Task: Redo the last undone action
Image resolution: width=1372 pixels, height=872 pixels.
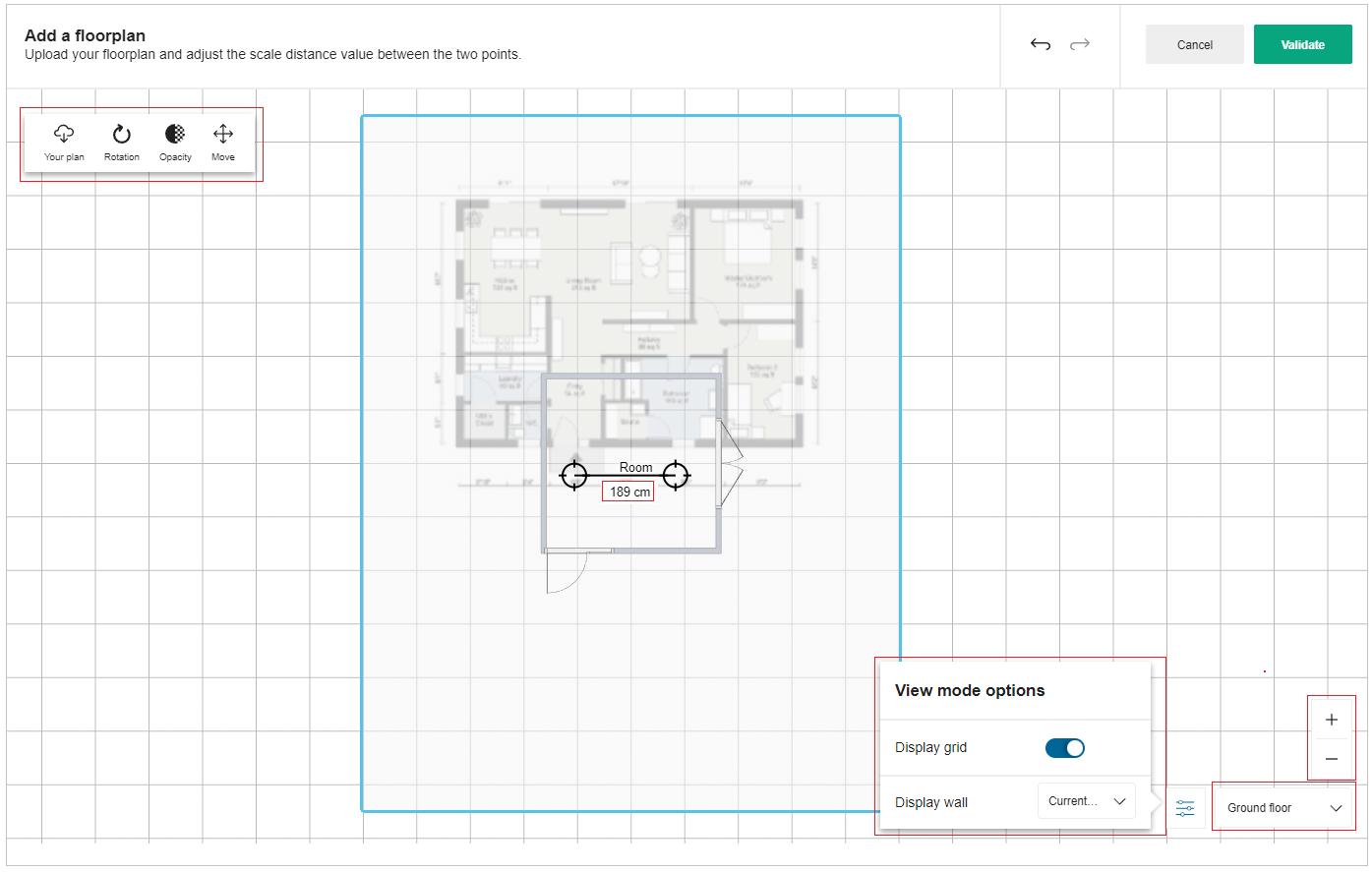Action: tap(1080, 44)
